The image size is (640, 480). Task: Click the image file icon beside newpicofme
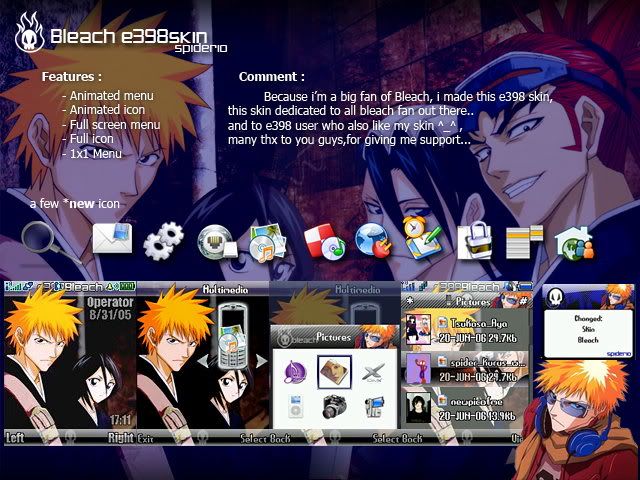click(442, 401)
